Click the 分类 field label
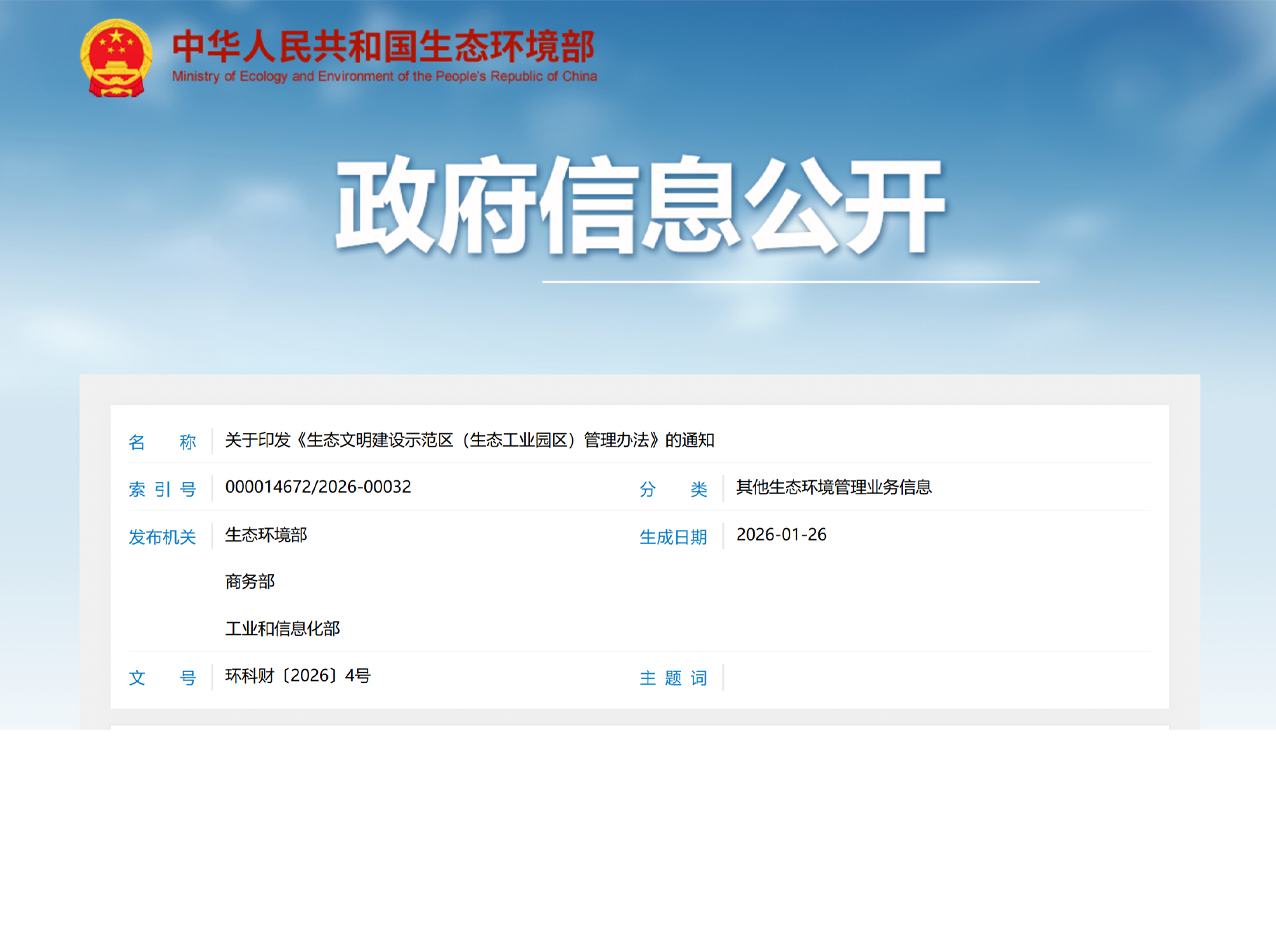The image size is (1276, 930). point(673,489)
